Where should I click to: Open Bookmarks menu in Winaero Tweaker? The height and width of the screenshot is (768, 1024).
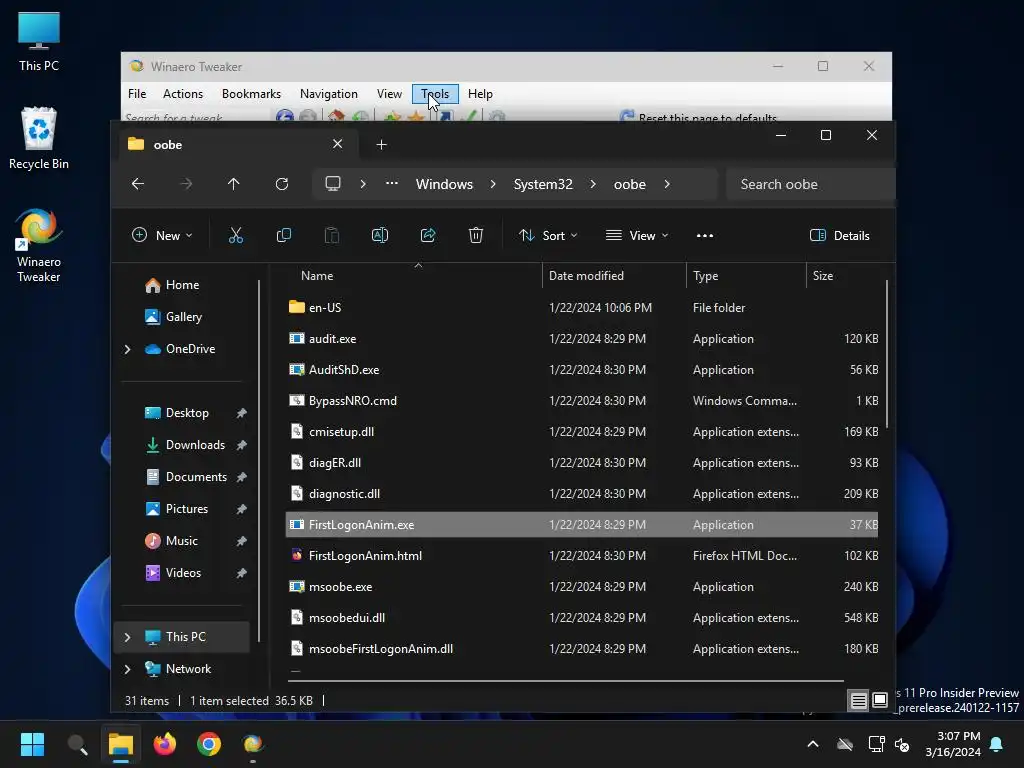[x=251, y=94]
